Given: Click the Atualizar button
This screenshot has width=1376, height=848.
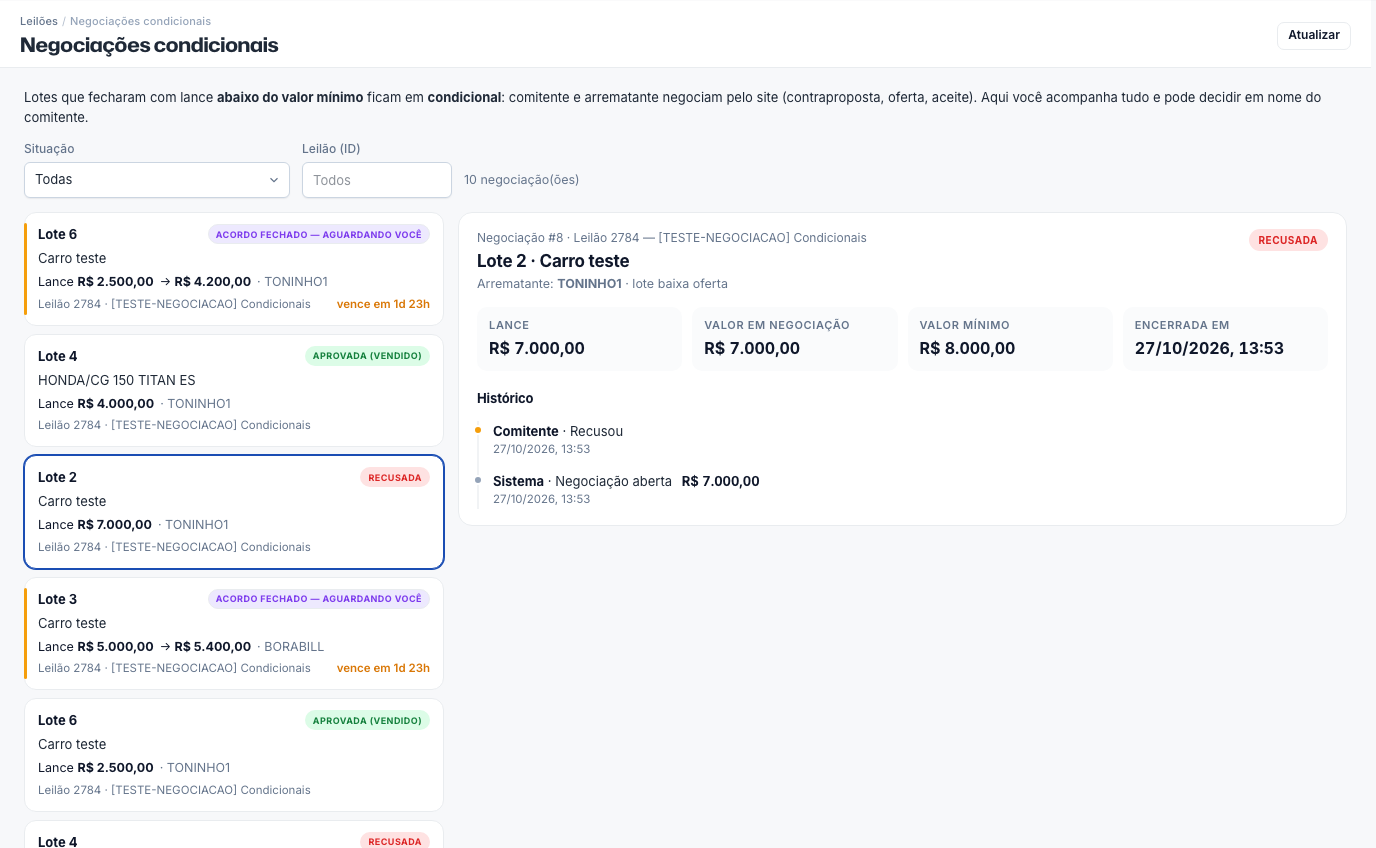Looking at the screenshot, I should (x=1313, y=35).
